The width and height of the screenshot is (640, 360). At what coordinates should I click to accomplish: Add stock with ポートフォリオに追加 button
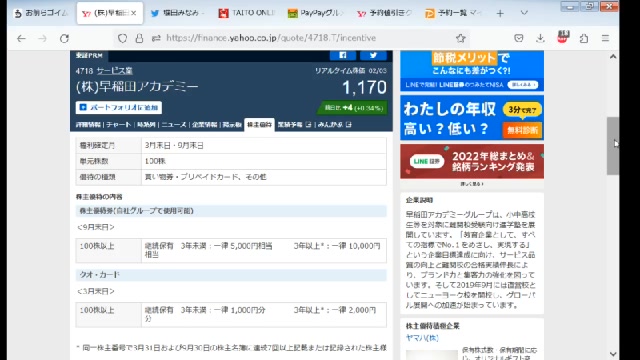(x=119, y=107)
